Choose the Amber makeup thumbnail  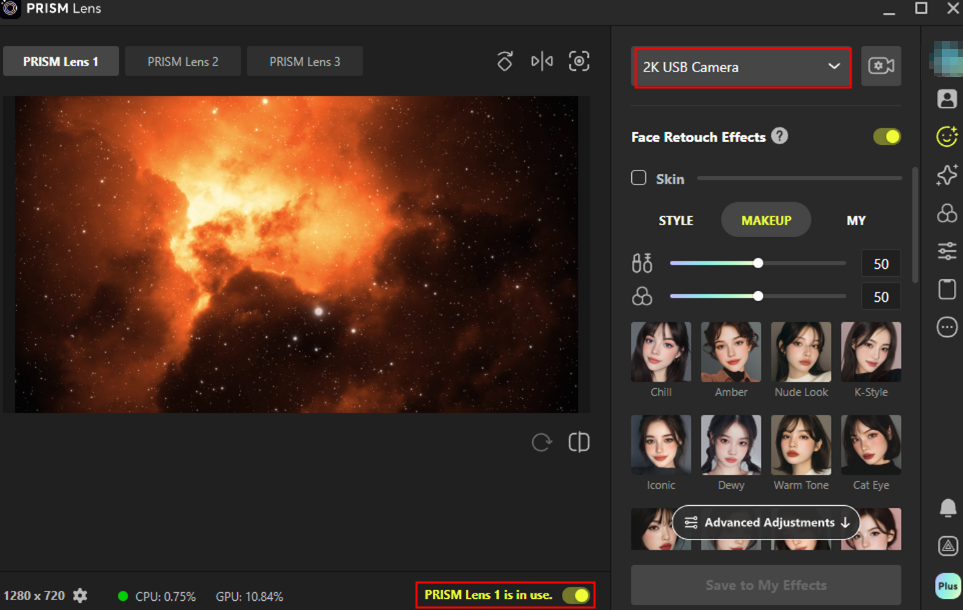(x=731, y=352)
